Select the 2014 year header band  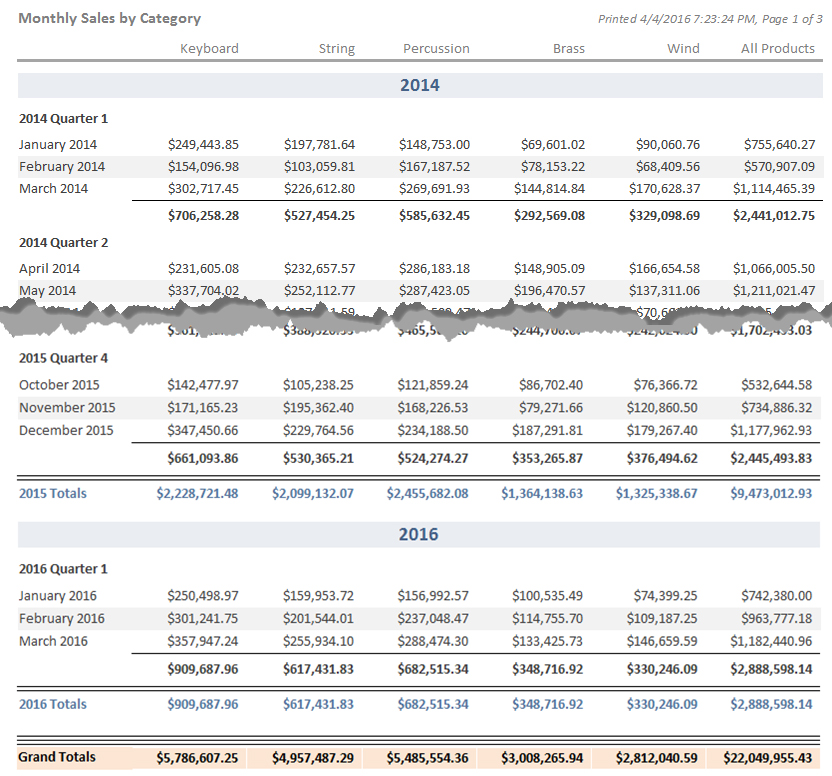[419, 85]
